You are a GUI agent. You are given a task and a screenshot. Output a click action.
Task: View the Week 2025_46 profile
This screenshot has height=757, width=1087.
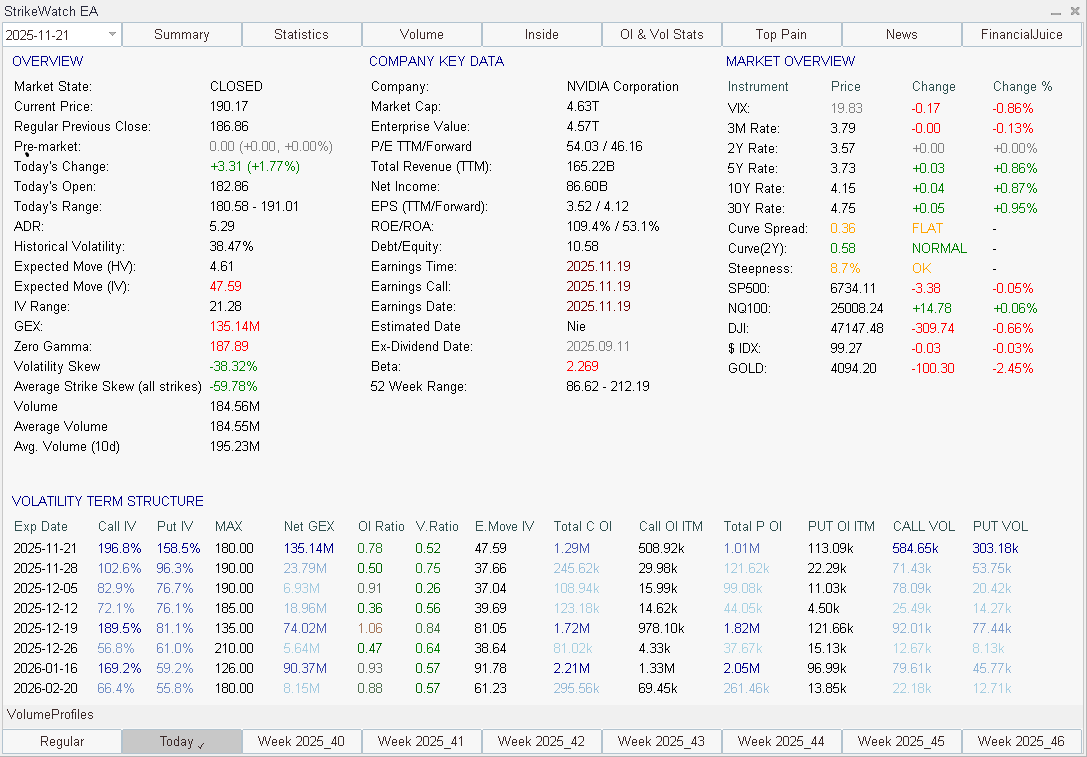[x=1021, y=742]
